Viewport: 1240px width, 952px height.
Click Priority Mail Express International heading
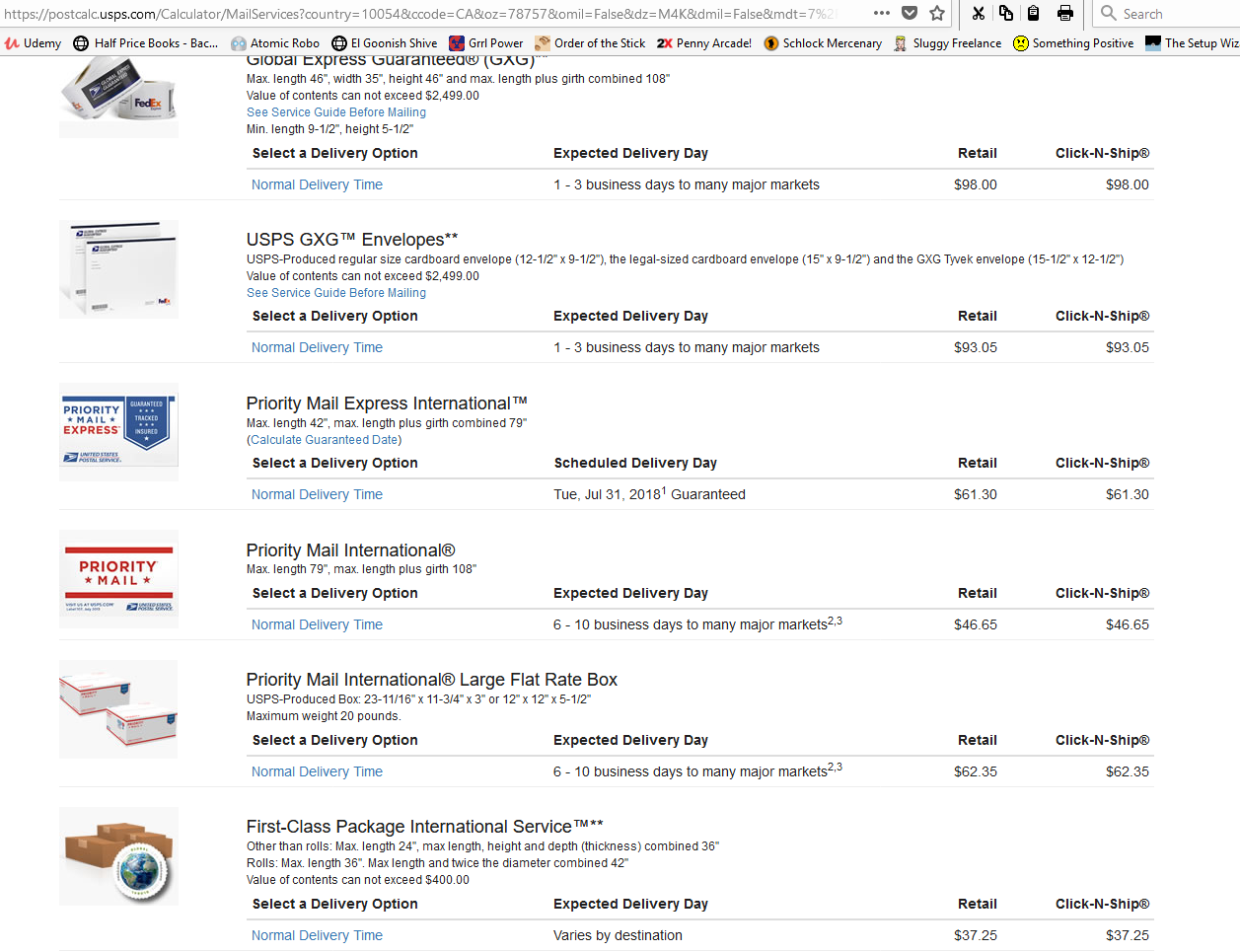coord(387,403)
